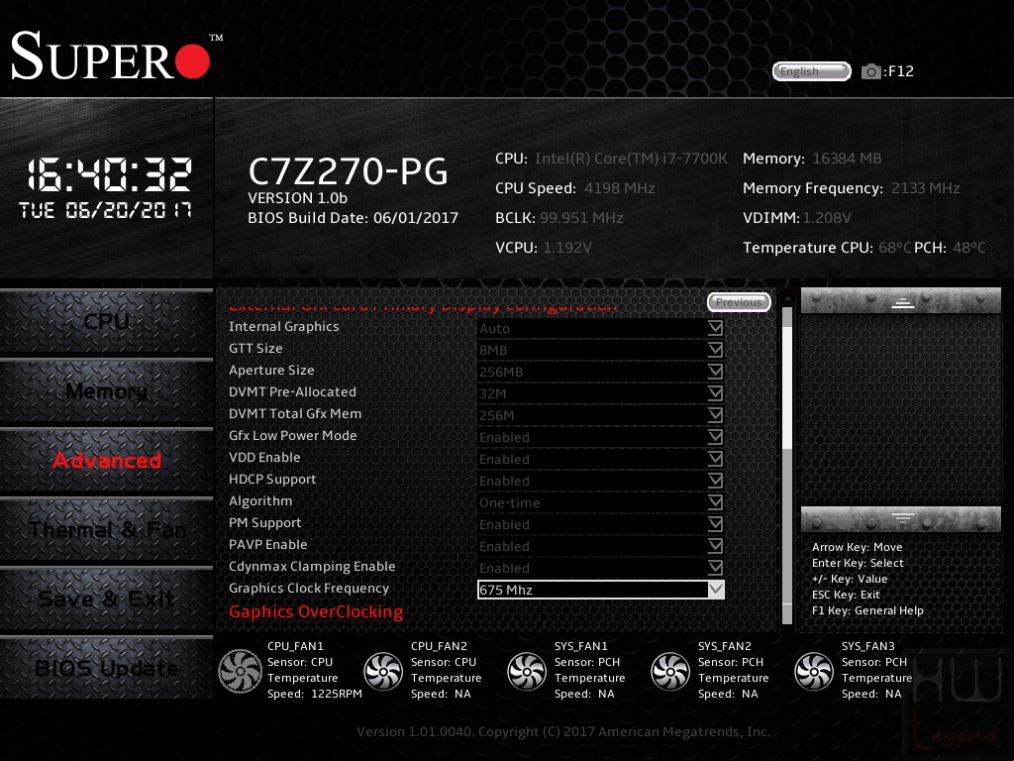This screenshot has height=761, width=1014.
Task: Open the VDD Enable dropdown
Action: 600,459
